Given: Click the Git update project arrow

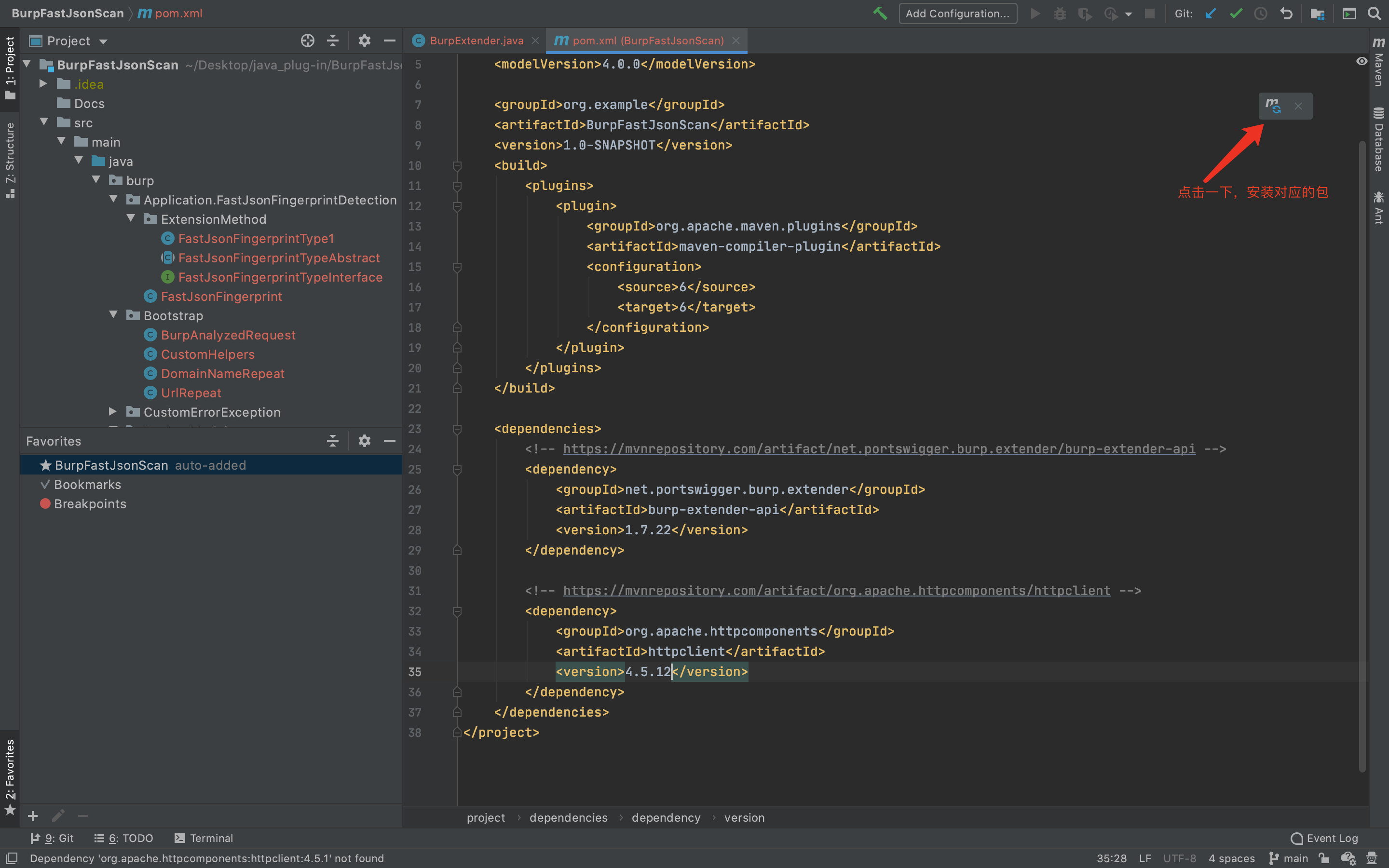Looking at the screenshot, I should pyautogui.click(x=1211, y=13).
